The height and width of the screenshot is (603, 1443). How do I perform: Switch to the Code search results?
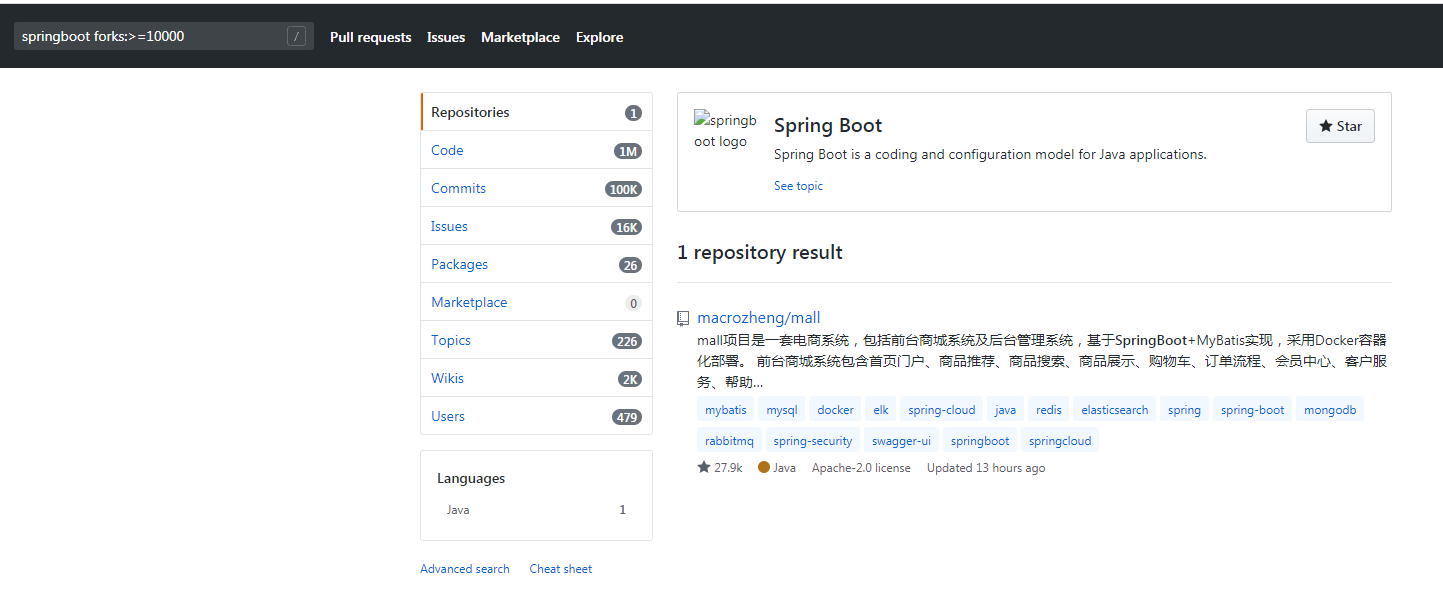(x=447, y=150)
